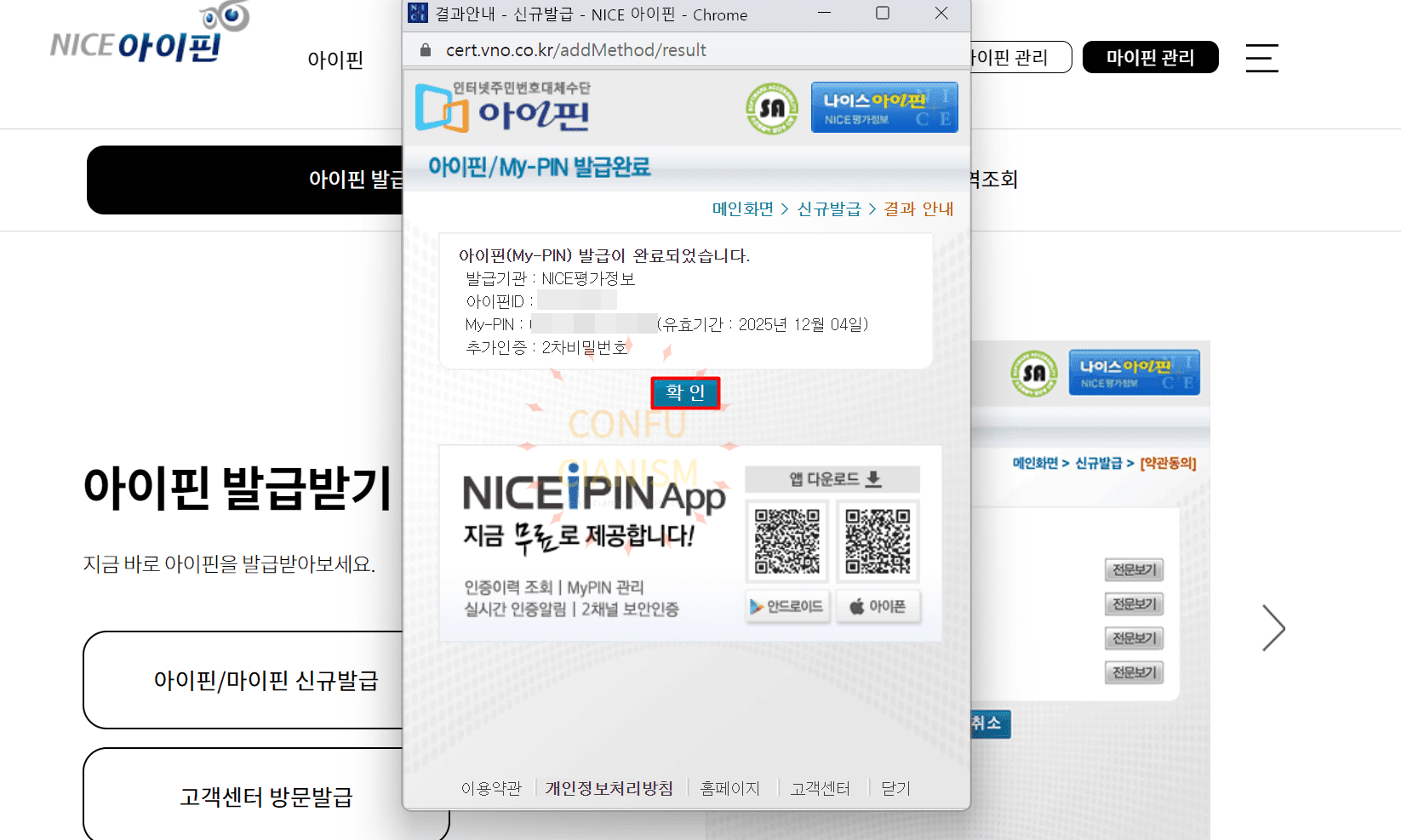The width and height of the screenshot is (1401, 840).
Task: Open the 아이핀 menu on main page
Action: click(x=335, y=60)
